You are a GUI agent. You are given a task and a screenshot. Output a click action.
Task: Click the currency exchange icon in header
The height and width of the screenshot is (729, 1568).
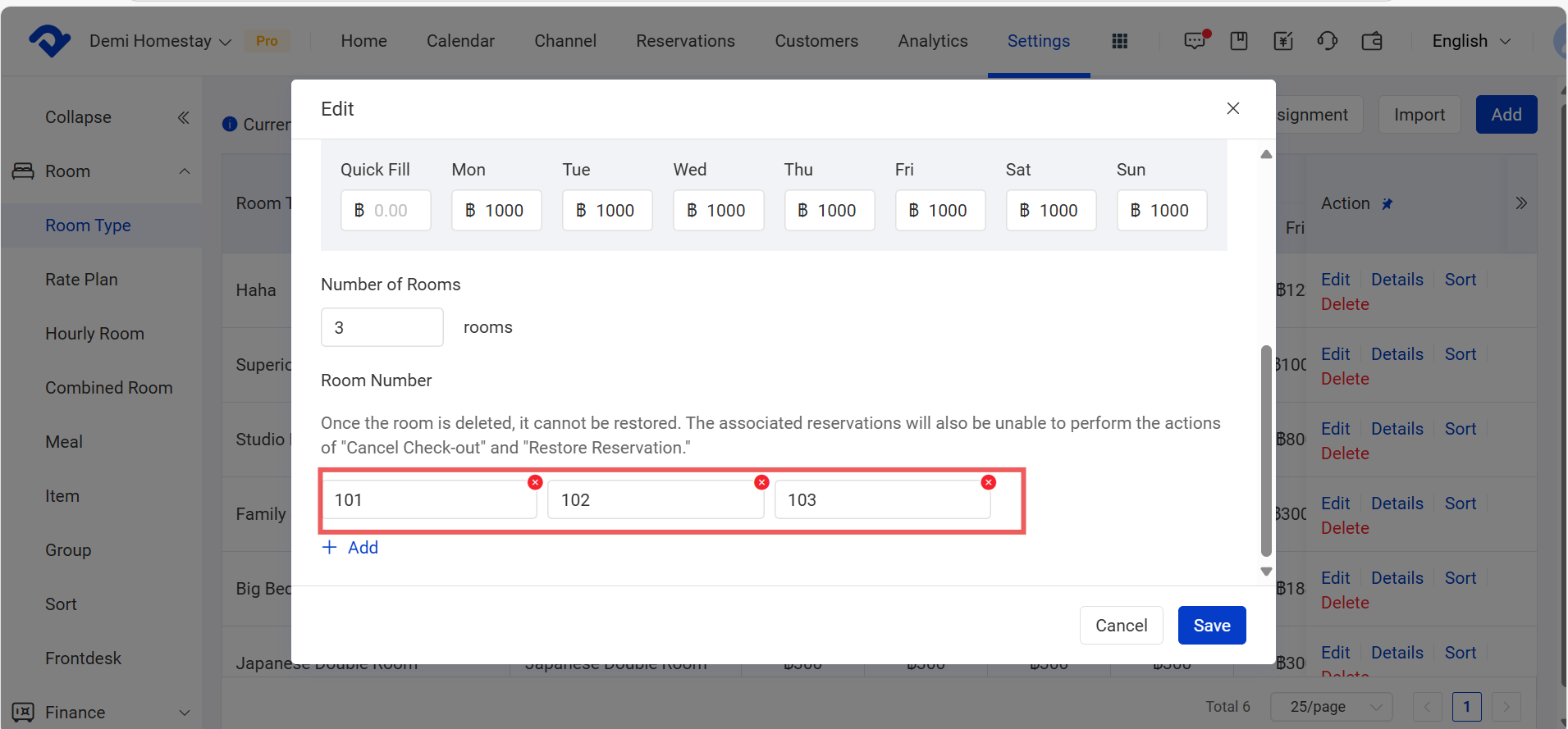tap(1283, 41)
